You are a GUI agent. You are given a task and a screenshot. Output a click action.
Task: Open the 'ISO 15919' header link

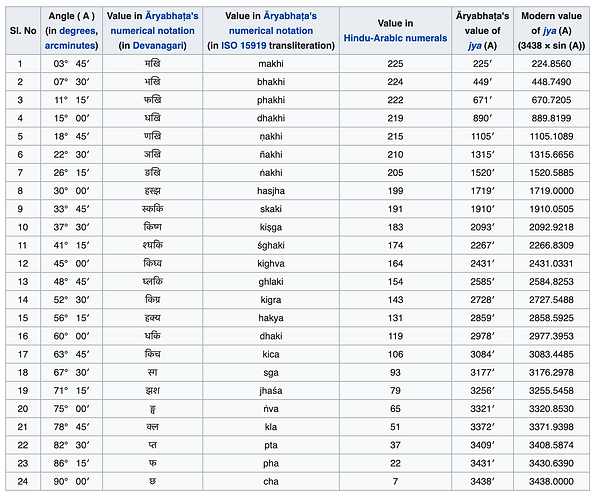pyautogui.click(x=244, y=46)
